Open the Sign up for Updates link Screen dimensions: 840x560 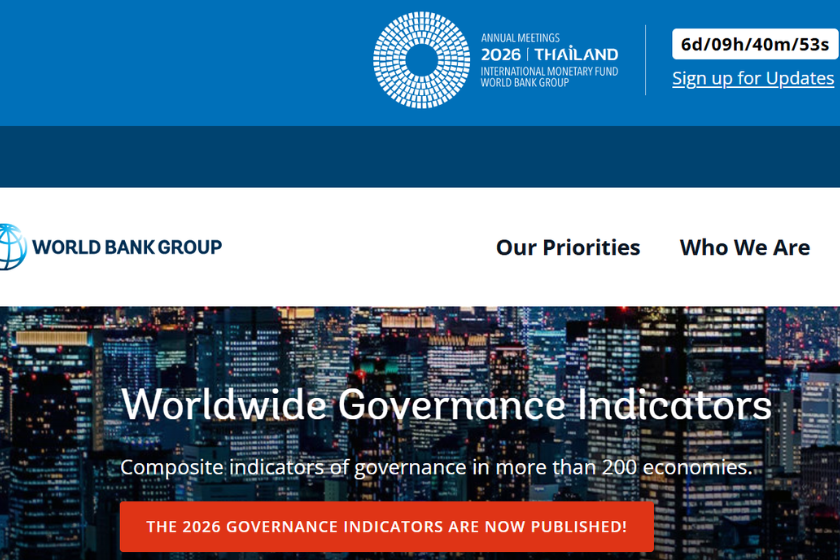(x=753, y=78)
